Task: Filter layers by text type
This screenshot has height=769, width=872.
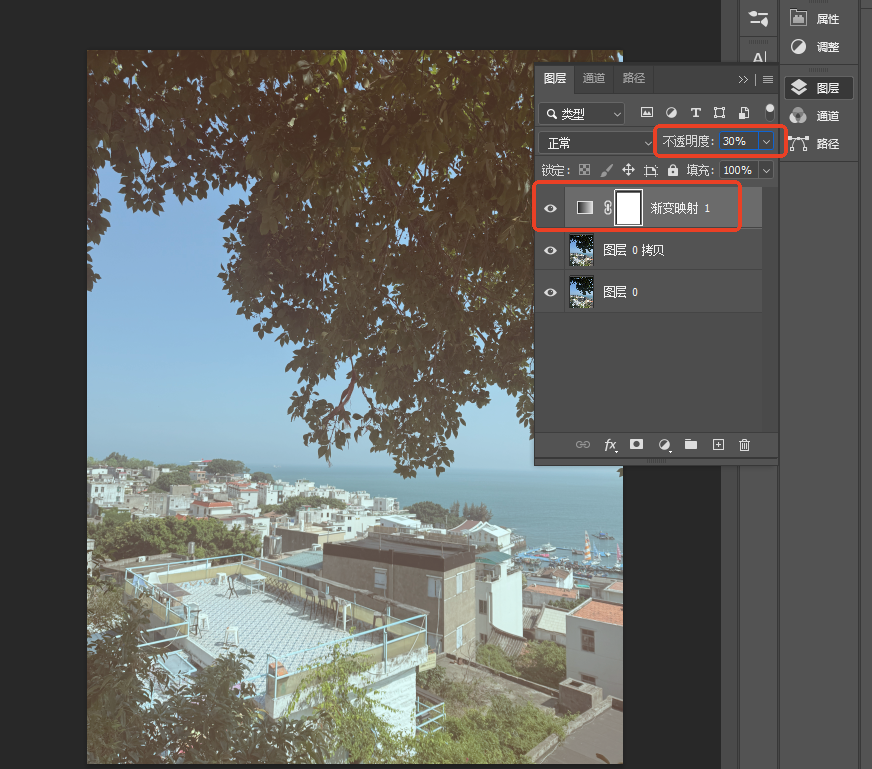Action: pyautogui.click(x=695, y=113)
